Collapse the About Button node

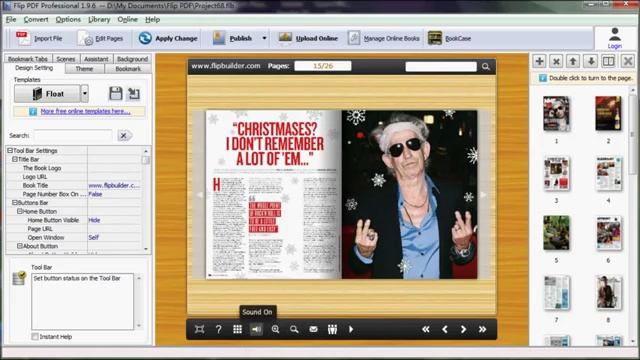[x=20, y=246]
